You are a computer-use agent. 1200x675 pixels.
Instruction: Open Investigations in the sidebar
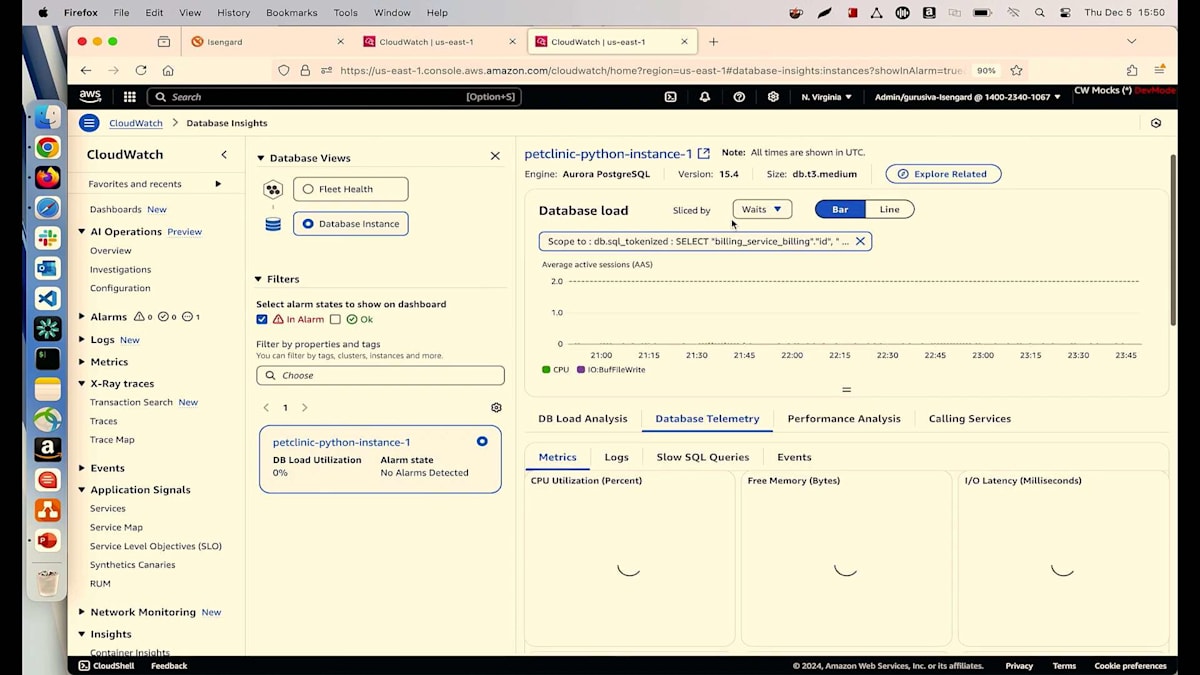[x=120, y=270]
